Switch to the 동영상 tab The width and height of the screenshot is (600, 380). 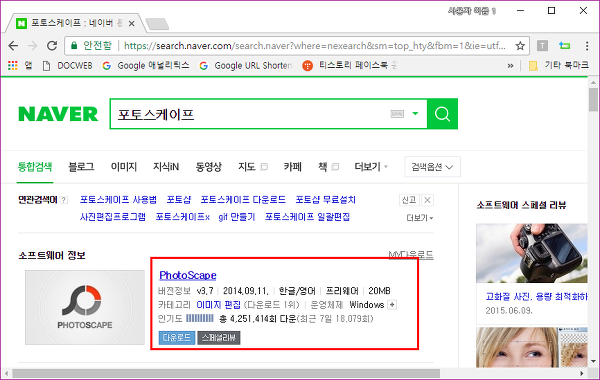(x=209, y=167)
